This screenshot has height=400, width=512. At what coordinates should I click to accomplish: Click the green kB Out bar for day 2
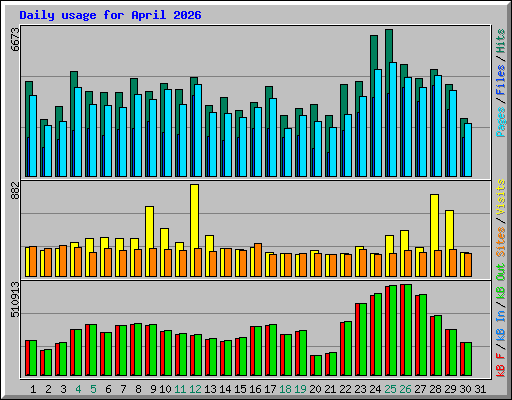(48, 363)
